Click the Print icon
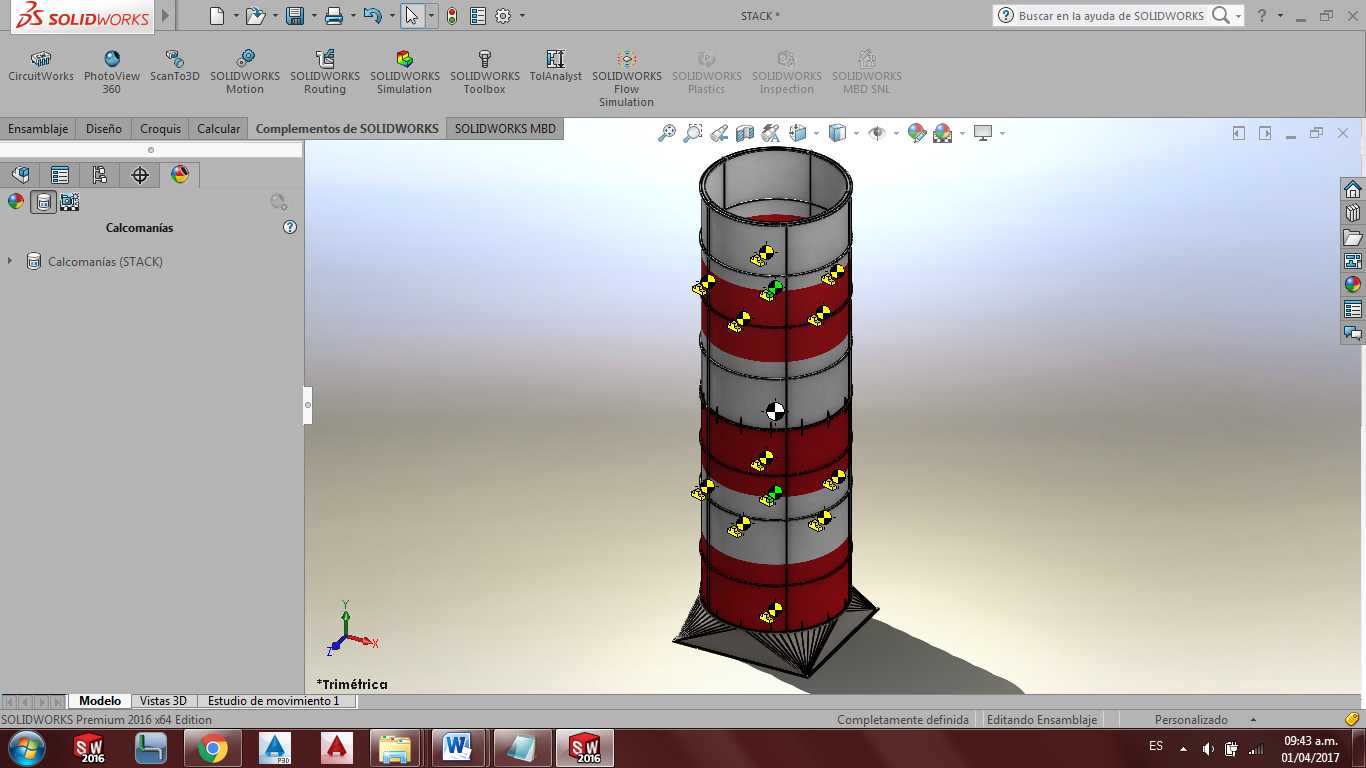This screenshot has height=768, width=1366. coord(334,16)
